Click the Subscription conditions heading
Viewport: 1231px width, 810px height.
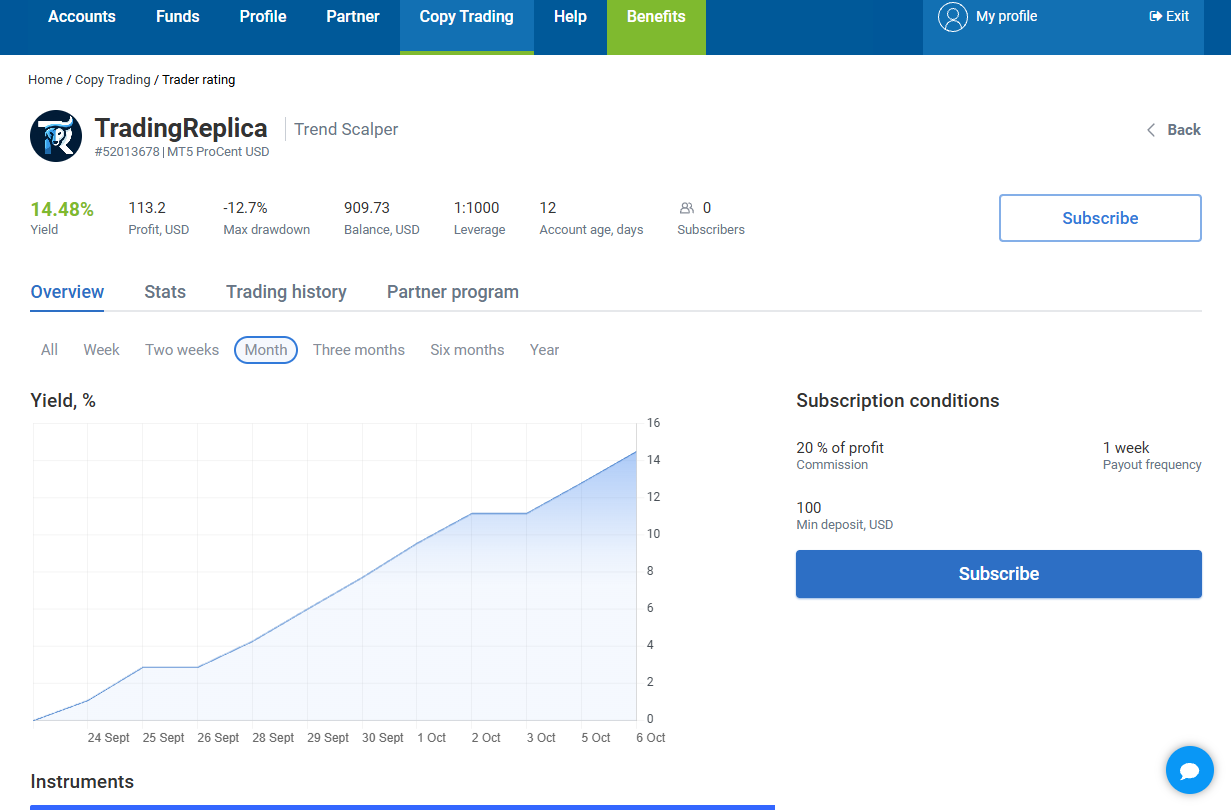(x=898, y=401)
